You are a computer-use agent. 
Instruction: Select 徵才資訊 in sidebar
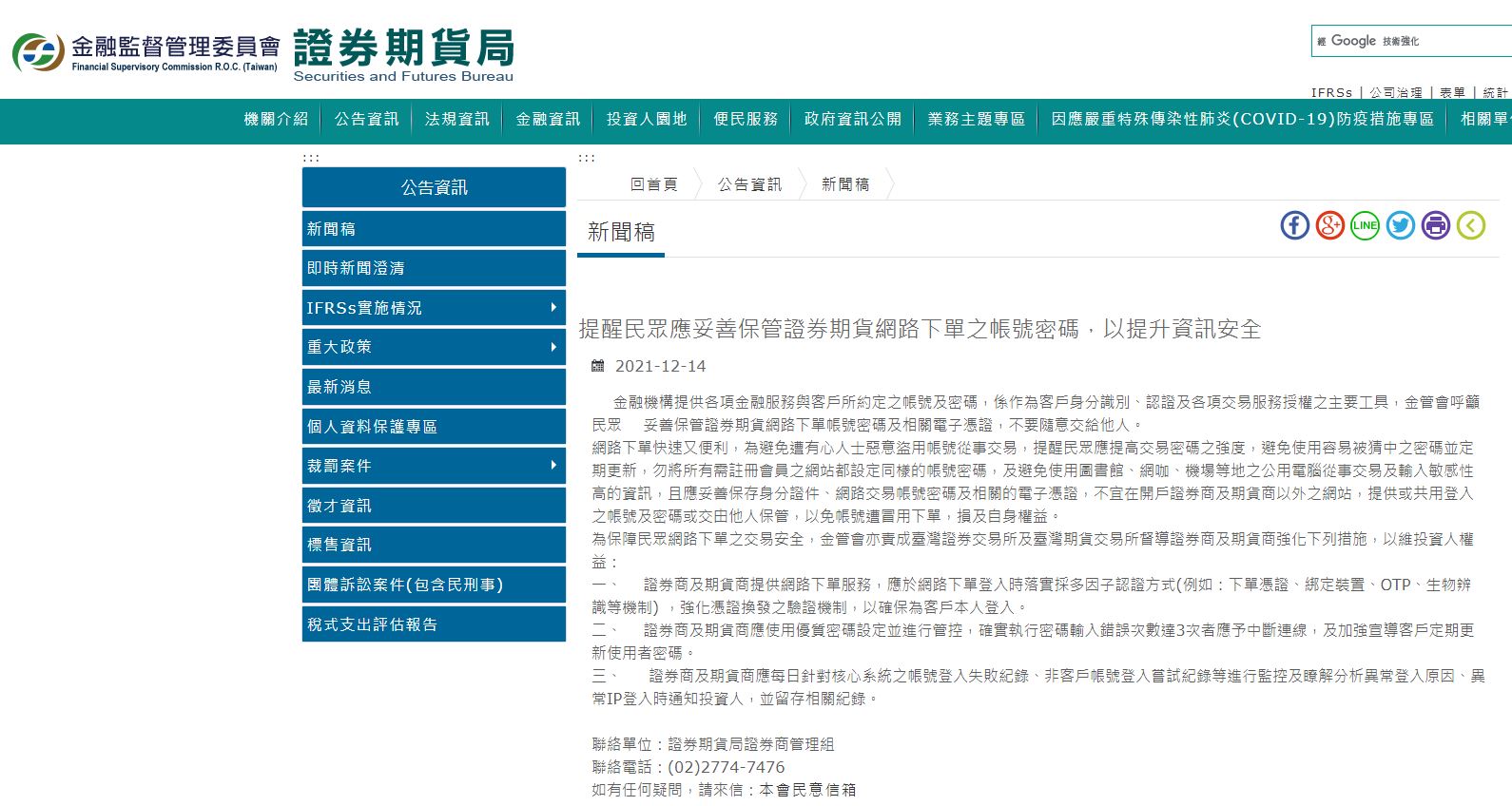coord(434,506)
